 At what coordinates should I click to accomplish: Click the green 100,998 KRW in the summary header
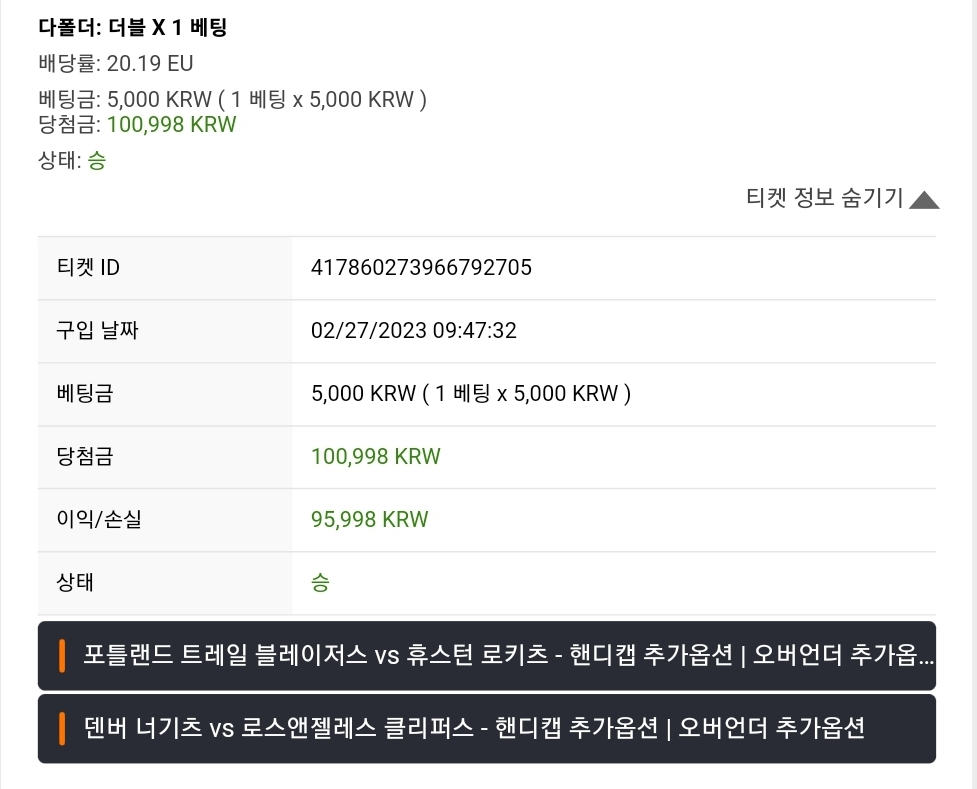pyautogui.click(x=171, y=125)
